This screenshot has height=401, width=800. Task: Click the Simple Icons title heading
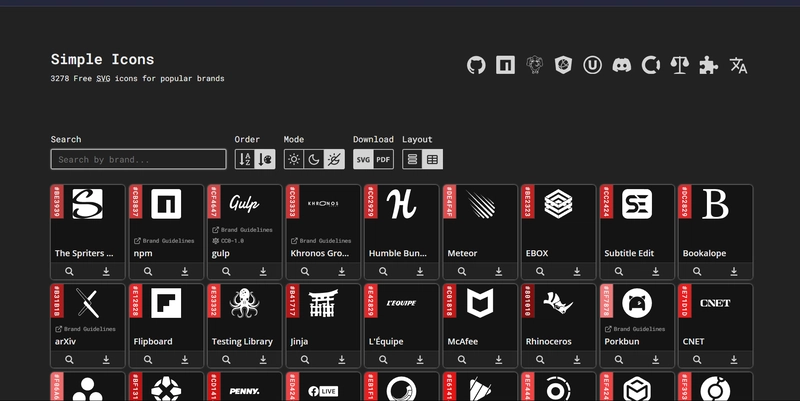click(x=103, y=59)
